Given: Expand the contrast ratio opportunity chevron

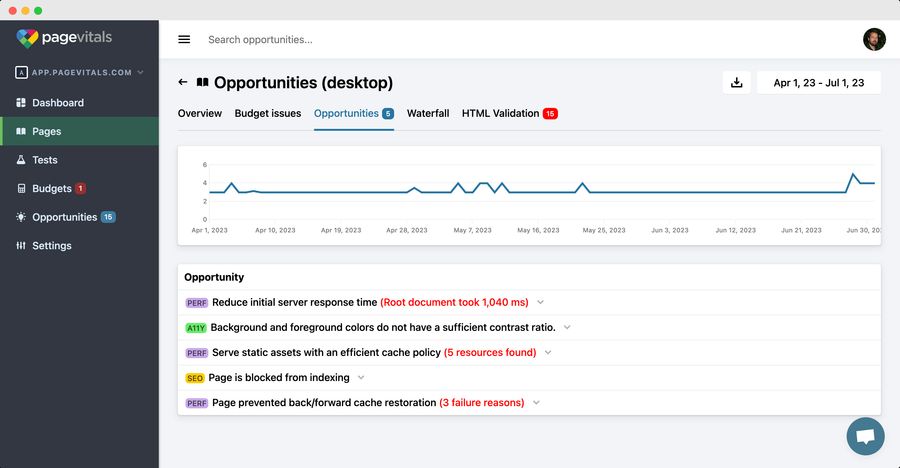Looking at the screenshot, I should [x=567, y=327].
